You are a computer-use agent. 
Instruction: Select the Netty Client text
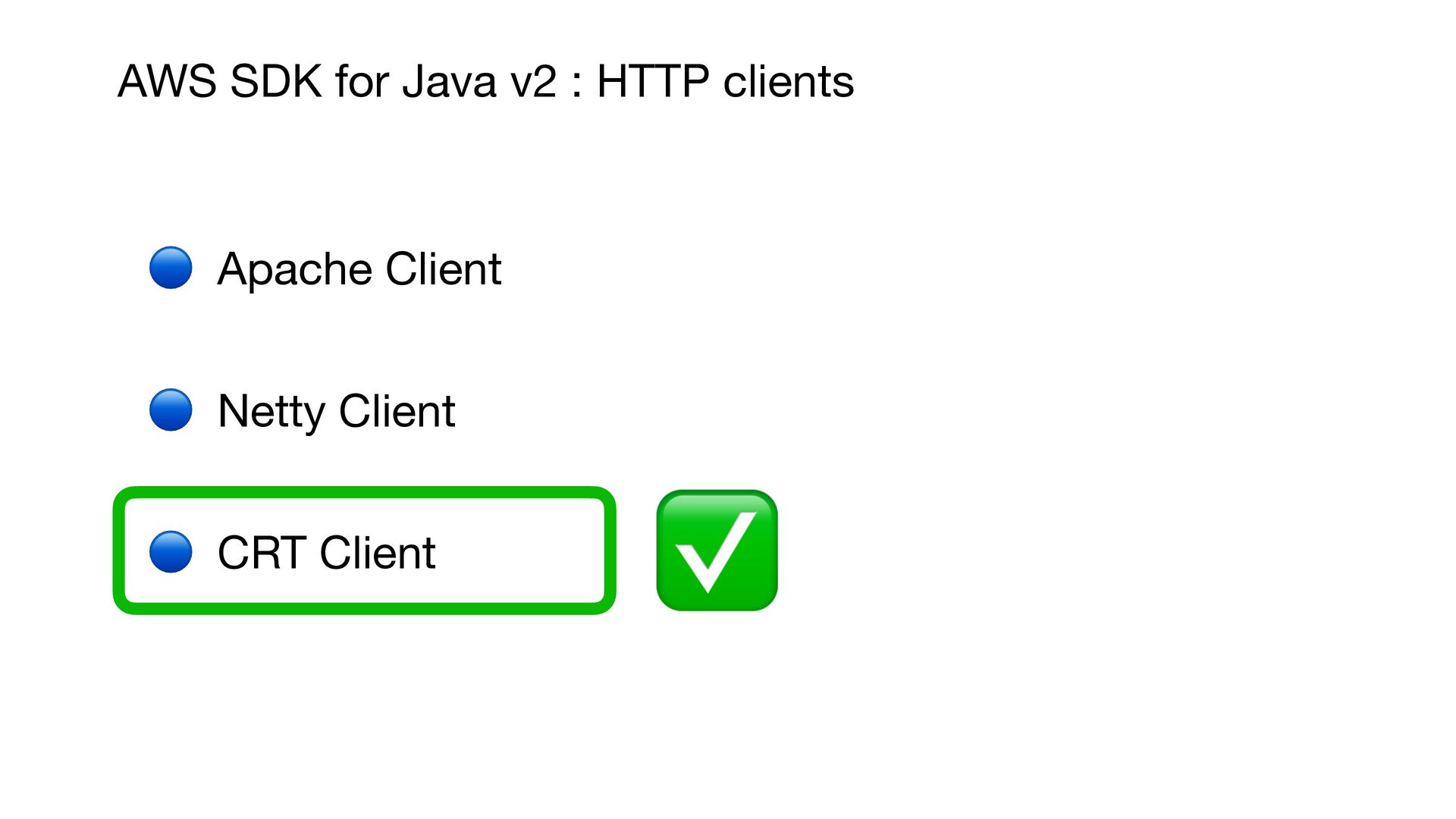336,412
